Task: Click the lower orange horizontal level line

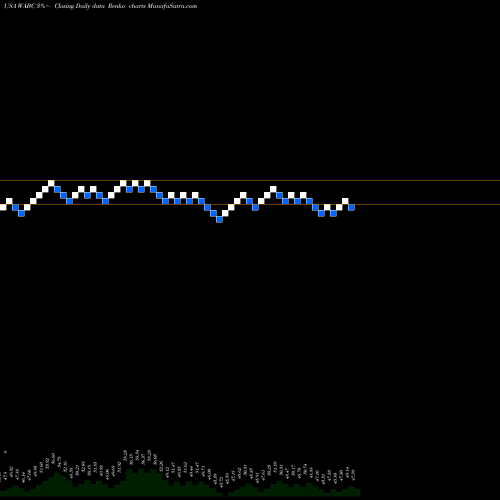Action: point(250,204)
